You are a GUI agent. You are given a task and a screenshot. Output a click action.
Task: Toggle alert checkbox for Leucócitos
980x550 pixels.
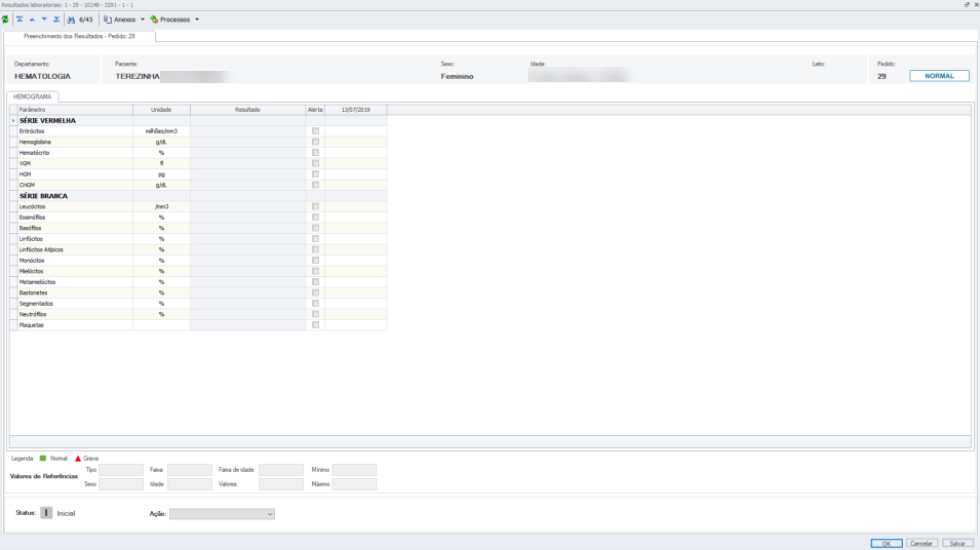pyautogui.click(x=316, y=206)
